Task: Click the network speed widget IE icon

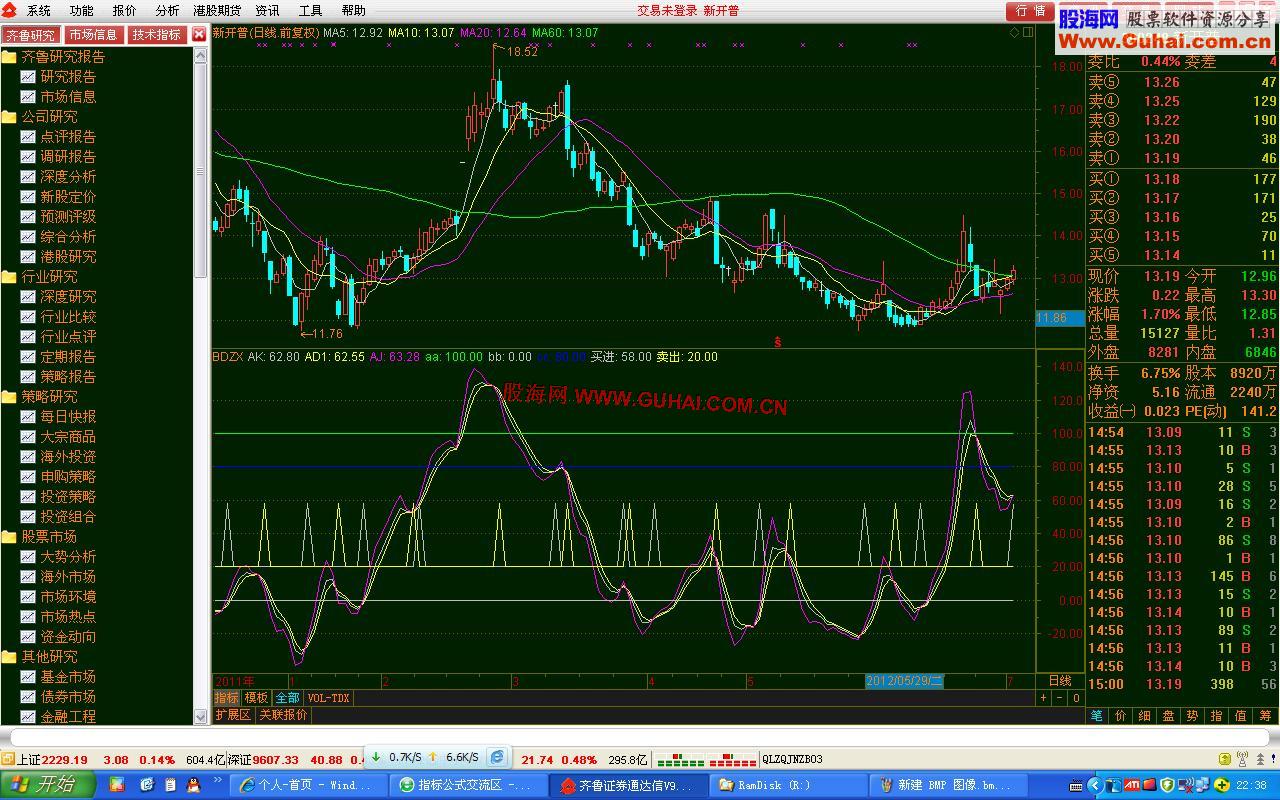Action: (497, 757)
